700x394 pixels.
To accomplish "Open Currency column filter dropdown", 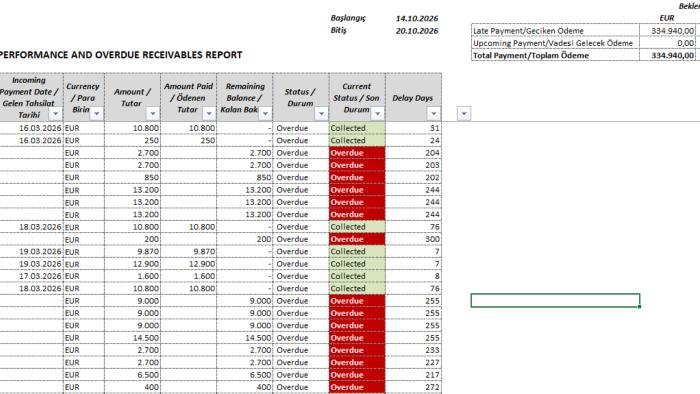I will 96,114.
